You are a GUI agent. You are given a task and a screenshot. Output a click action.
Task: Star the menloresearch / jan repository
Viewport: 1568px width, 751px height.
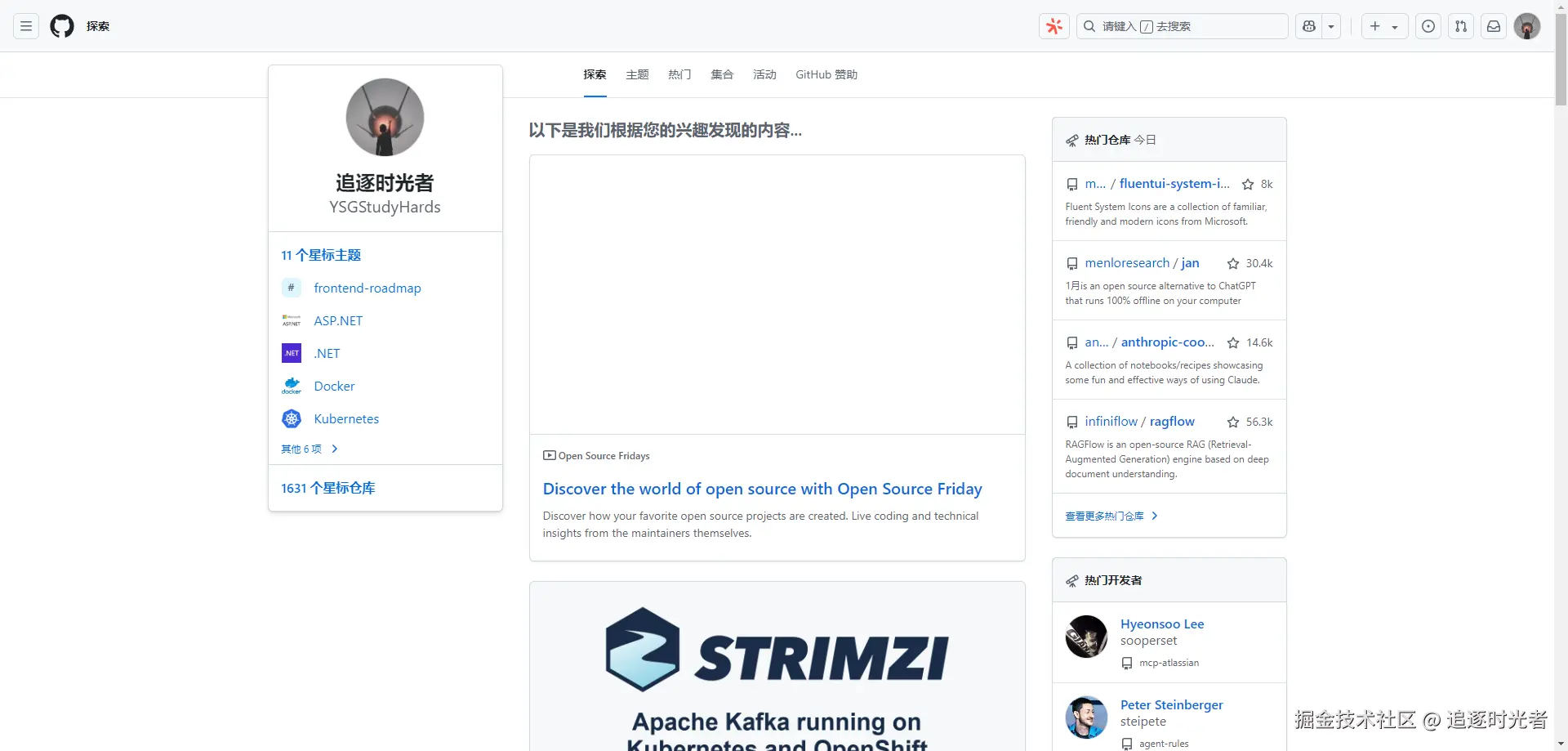(1233, 264)
